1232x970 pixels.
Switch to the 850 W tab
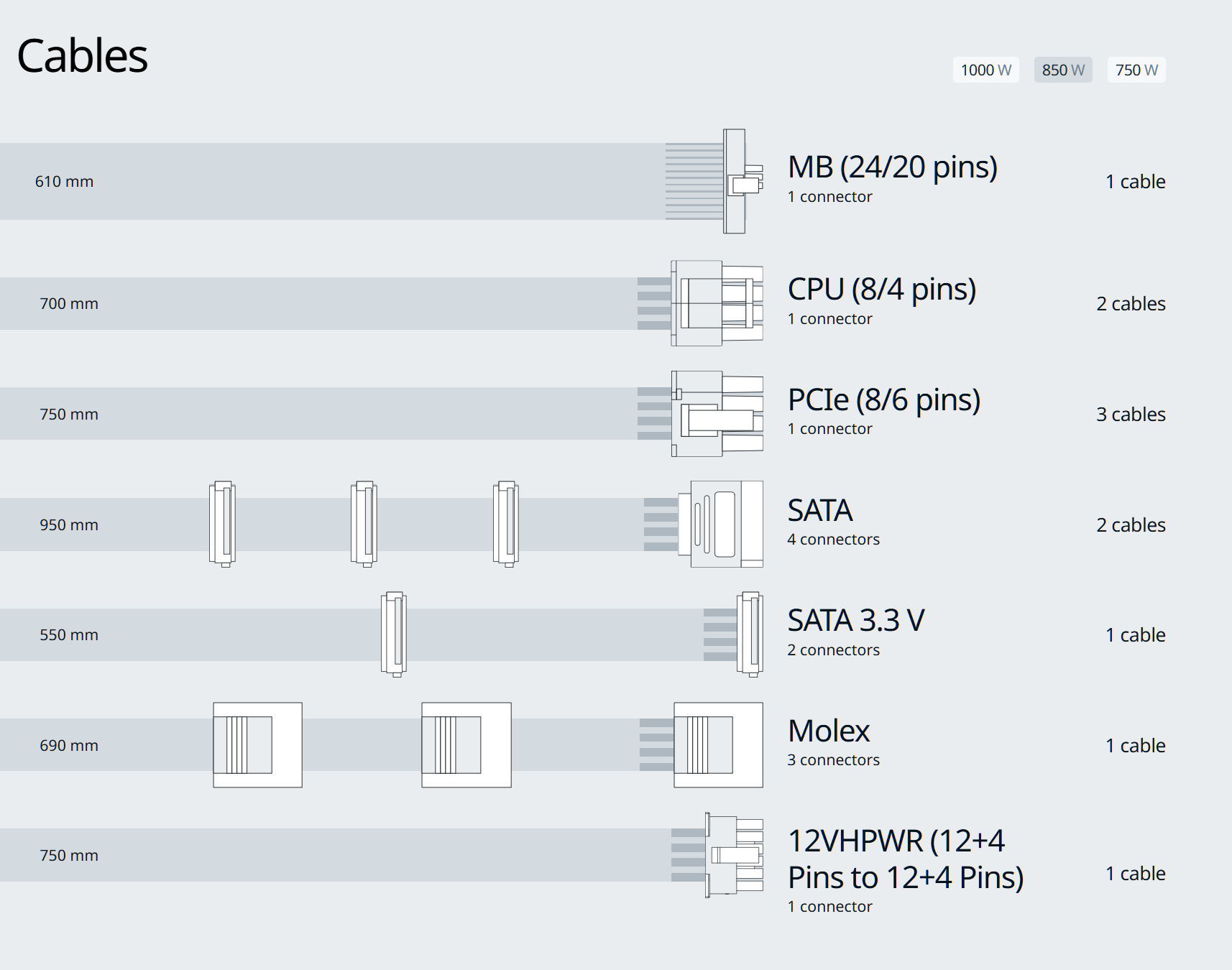pos(1063,70)
